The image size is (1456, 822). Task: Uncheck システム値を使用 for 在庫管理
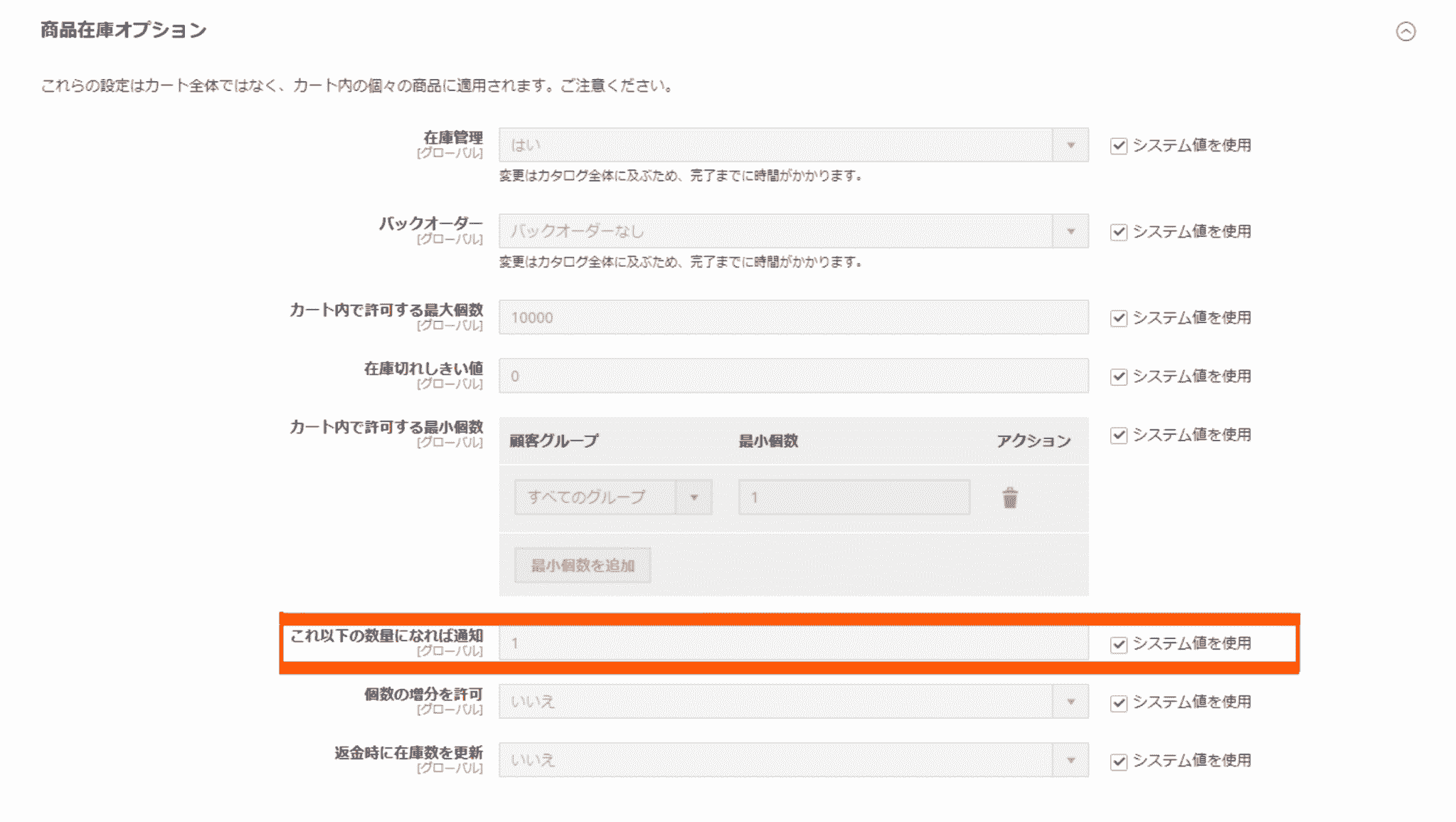[x=1118, y=145]
